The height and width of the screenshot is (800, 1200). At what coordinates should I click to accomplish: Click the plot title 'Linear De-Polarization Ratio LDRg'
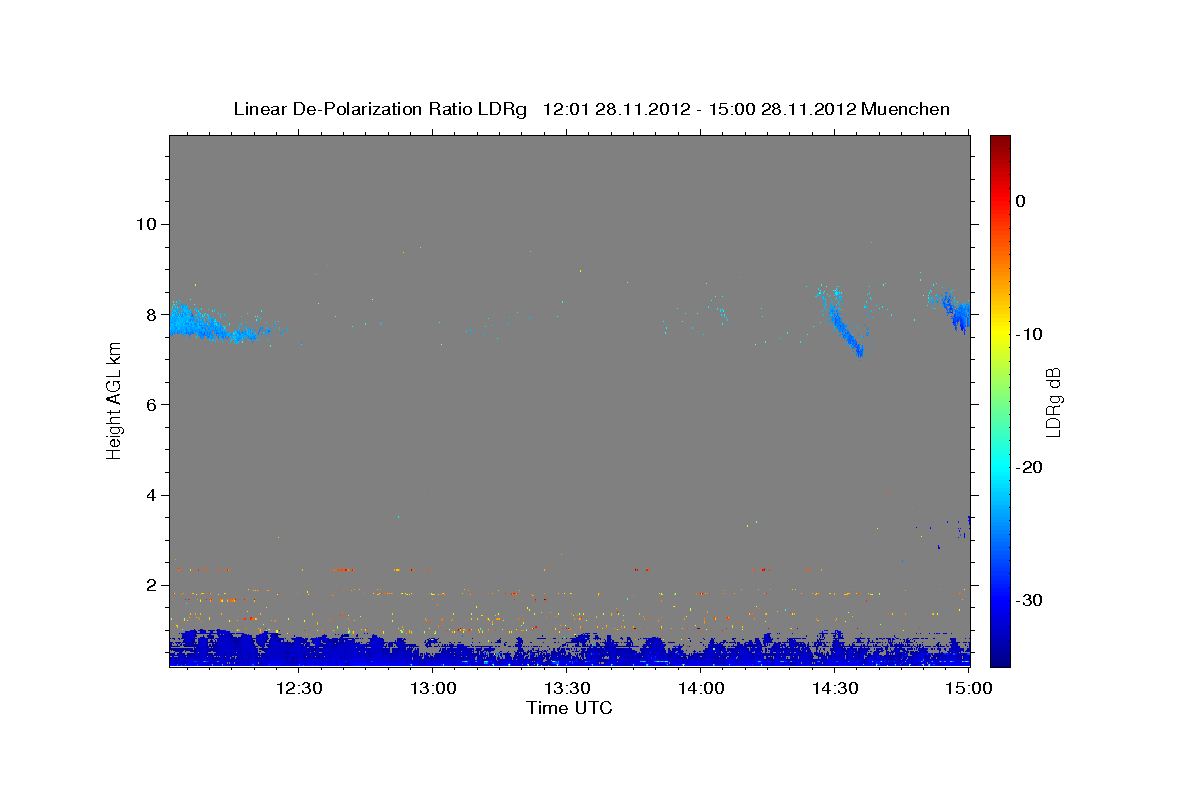[379, 109]
